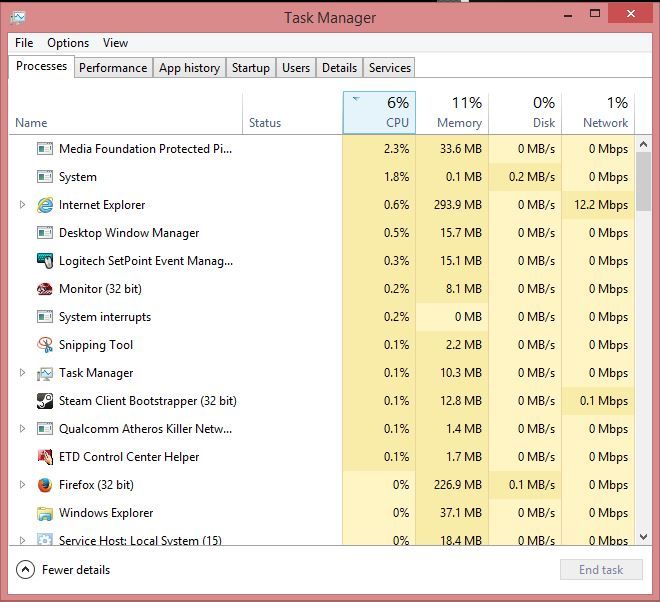Select the 'Desktop Window Manager' row name
660x602 pixels.
129,233
